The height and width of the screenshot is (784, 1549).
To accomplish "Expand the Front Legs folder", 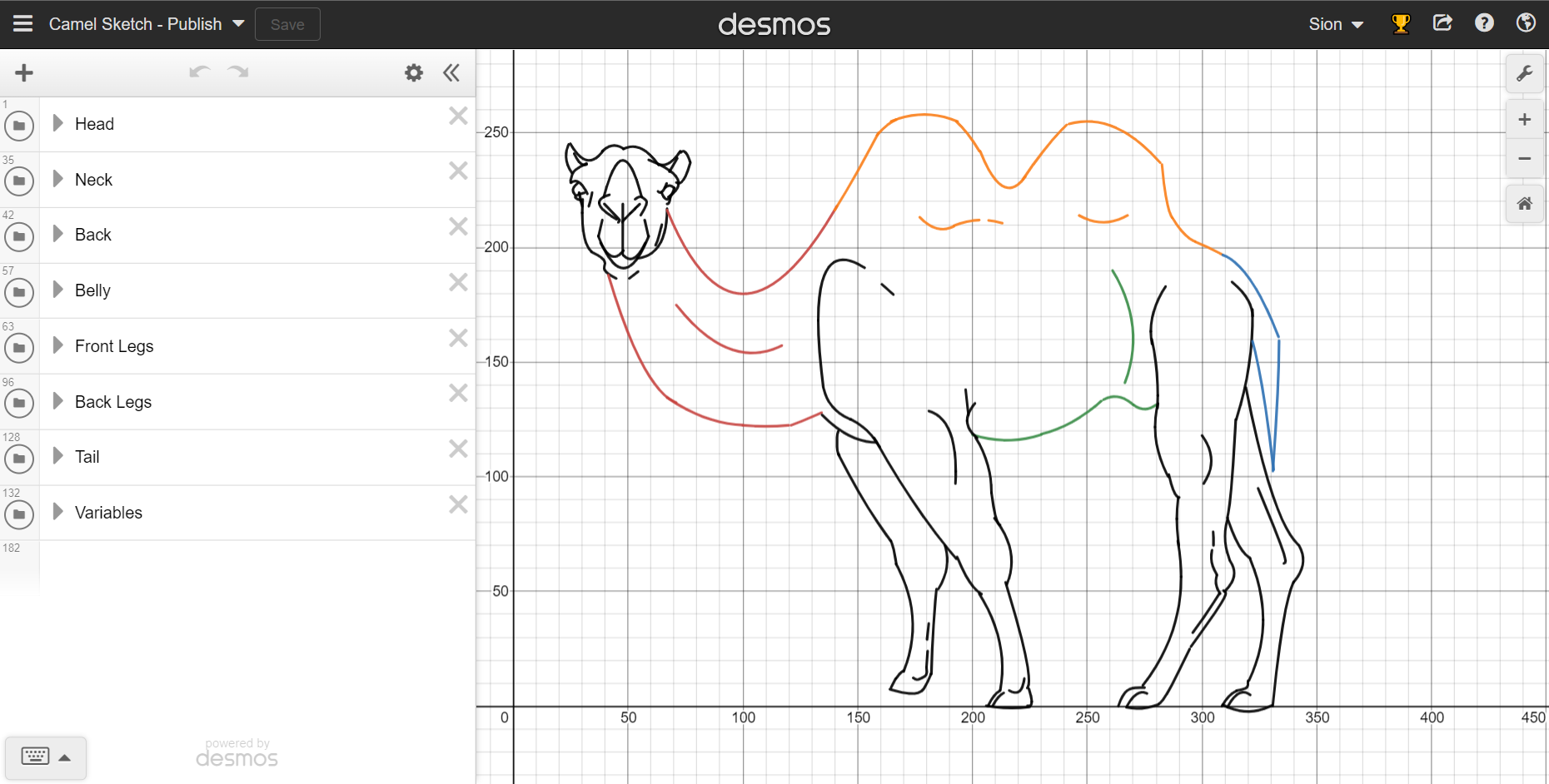I will point(57,345).
